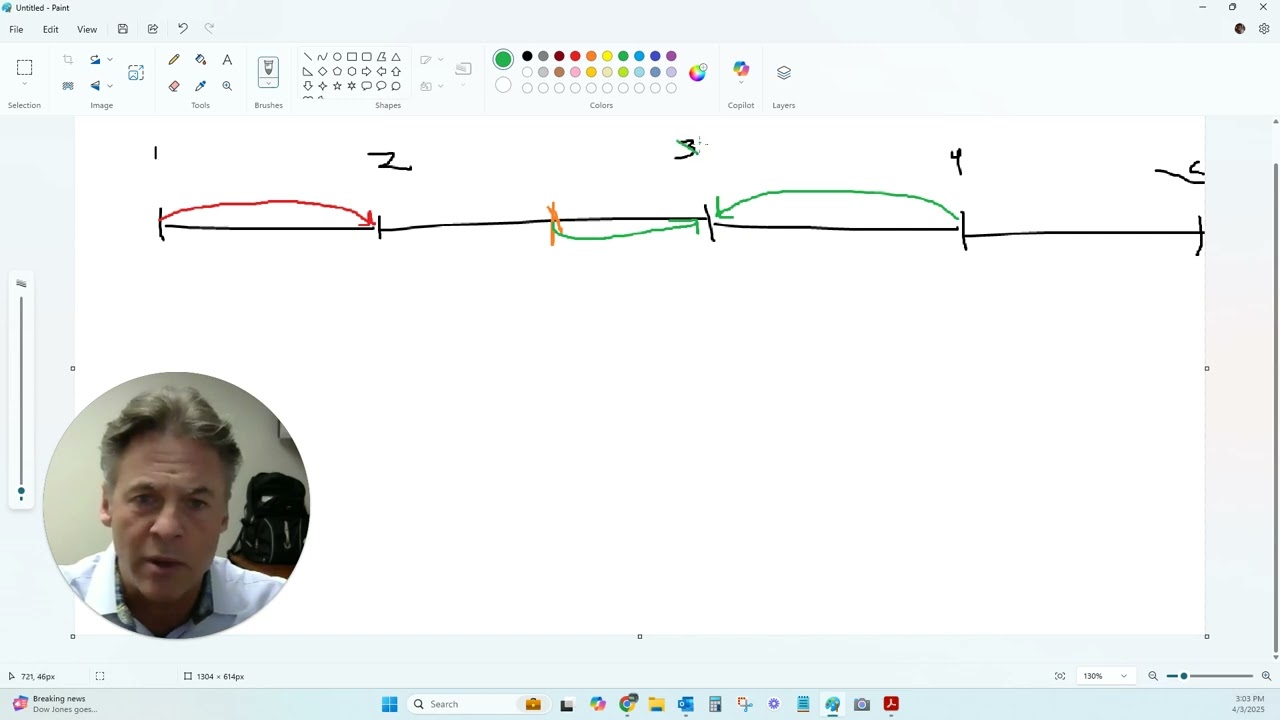The image size is (1280, 720).
Task: Open the Layers panel
Action: pyautogui.click(x=784, y=73)
